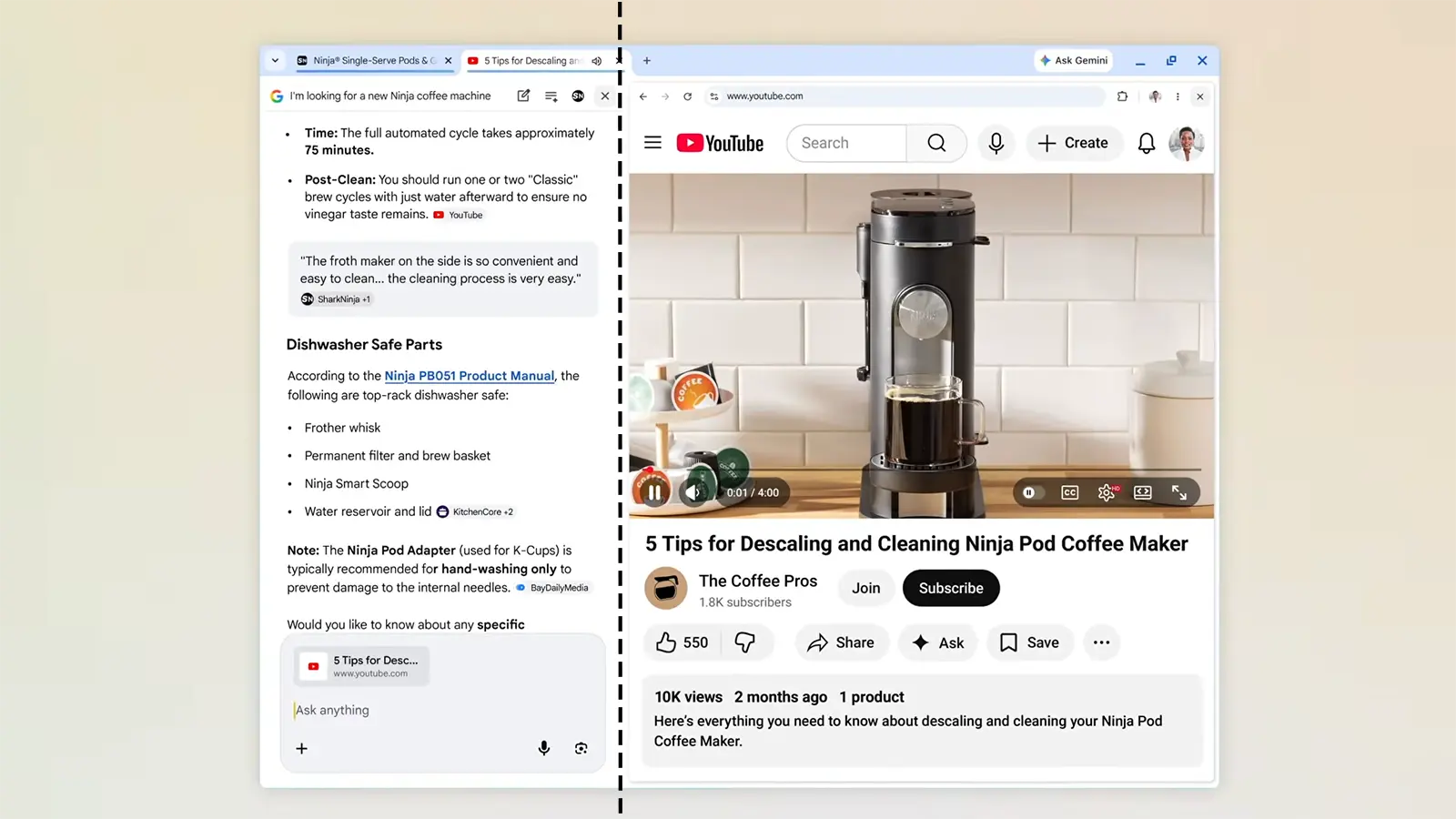This screenshot has width=1456, height=819.
Task: Click the Ask Gemini icon in the toolbar
Action: (x=1073, y=60)
